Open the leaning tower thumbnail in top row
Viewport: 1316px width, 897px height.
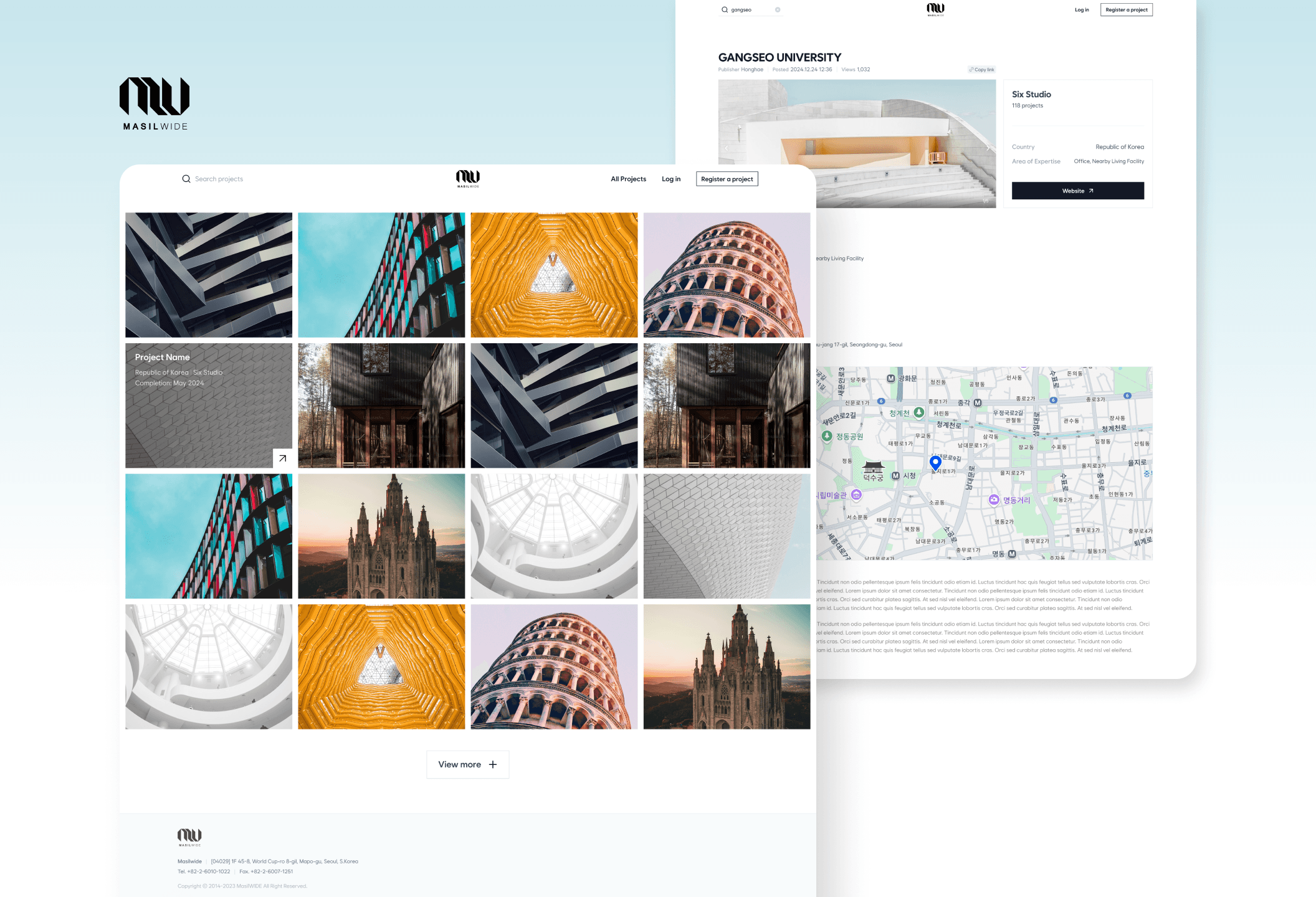click(x=727, y=275)
